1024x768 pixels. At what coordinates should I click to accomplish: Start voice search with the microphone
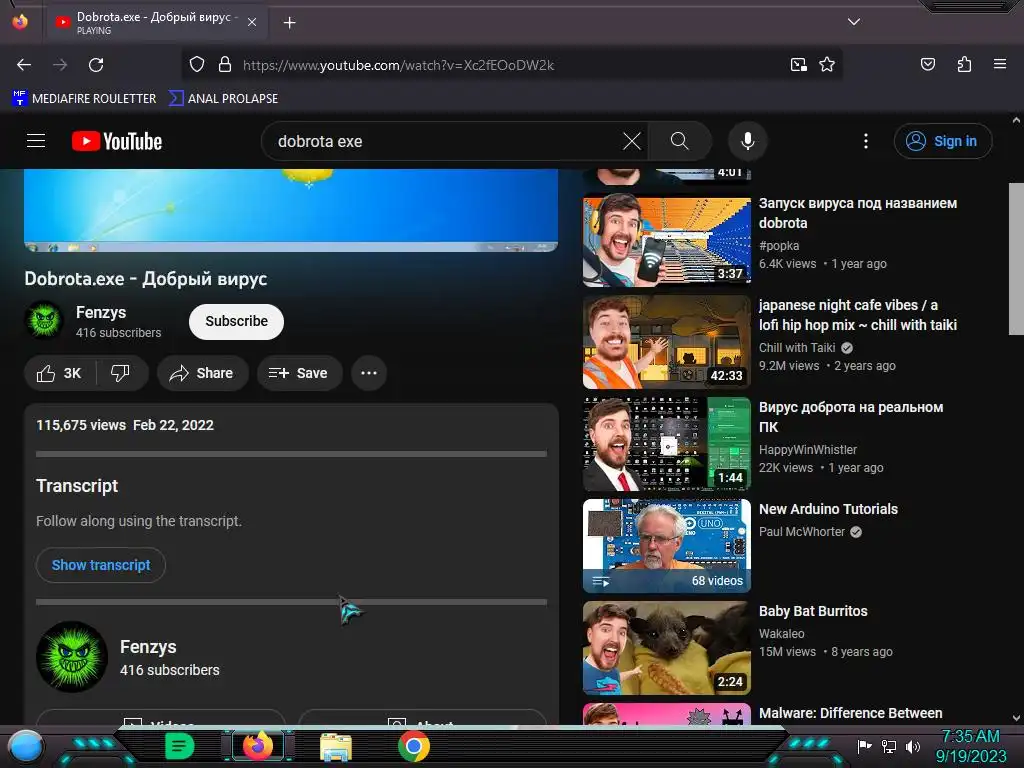click(x=748, y=141)
